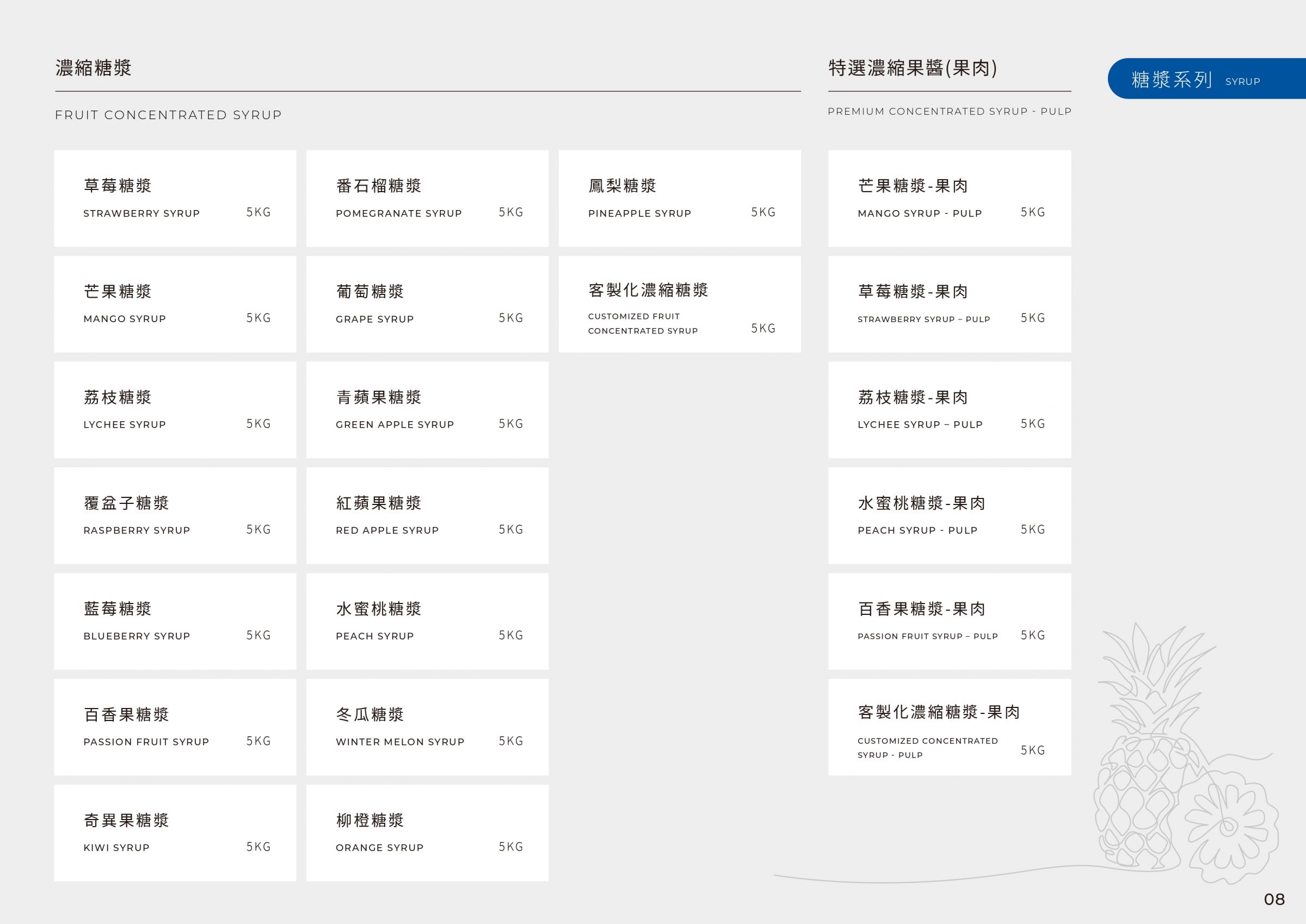The width and height of the screenshot is (1306, 924).
Task: Click the Mango Syrup - Pulp card
Action: click(950, 199)
